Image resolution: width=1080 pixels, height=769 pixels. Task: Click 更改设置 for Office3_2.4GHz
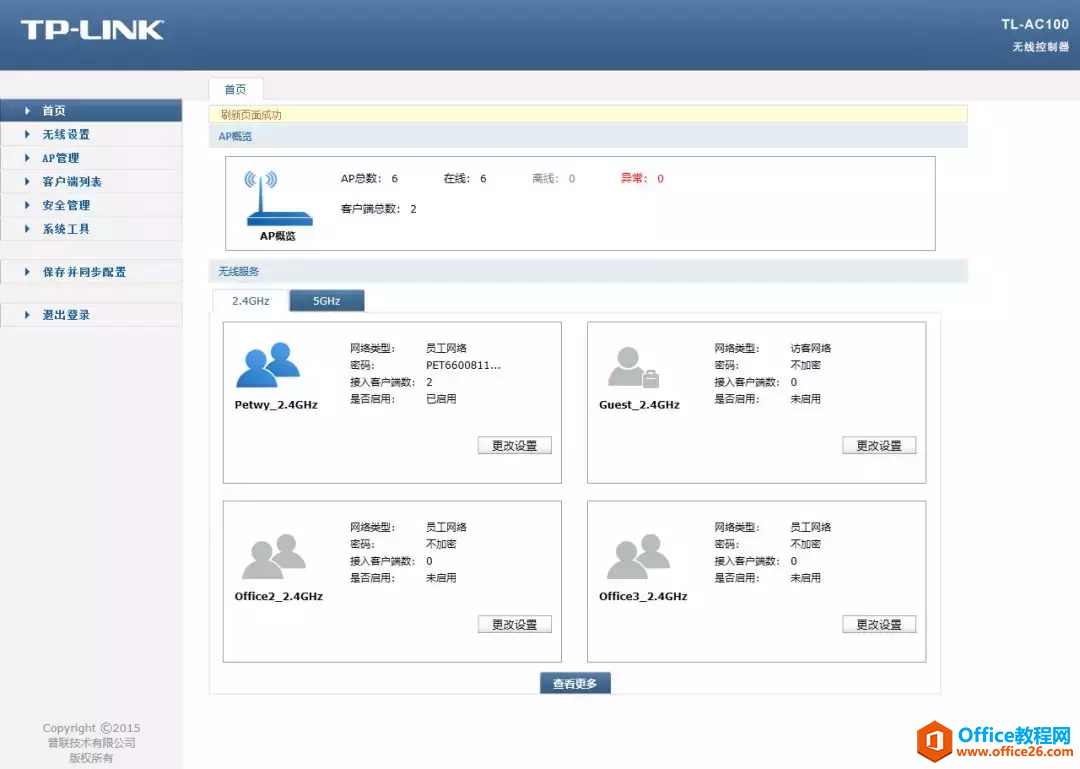879,624
